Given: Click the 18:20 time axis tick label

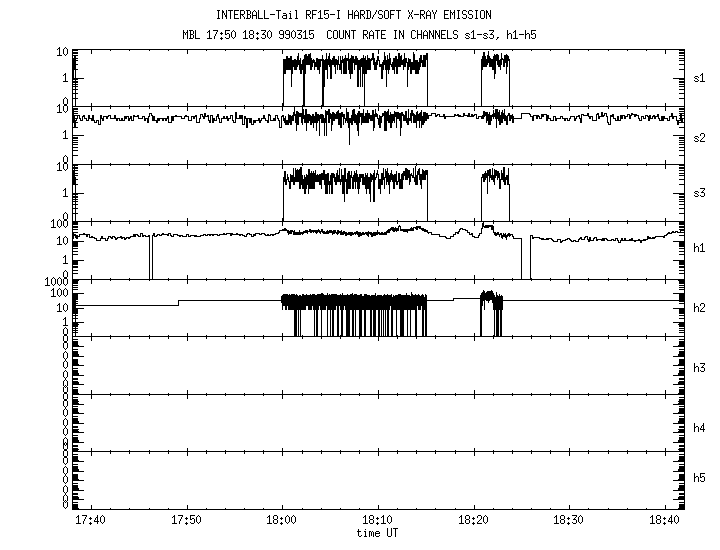Looking at the screenshot, I should point(473,521).
